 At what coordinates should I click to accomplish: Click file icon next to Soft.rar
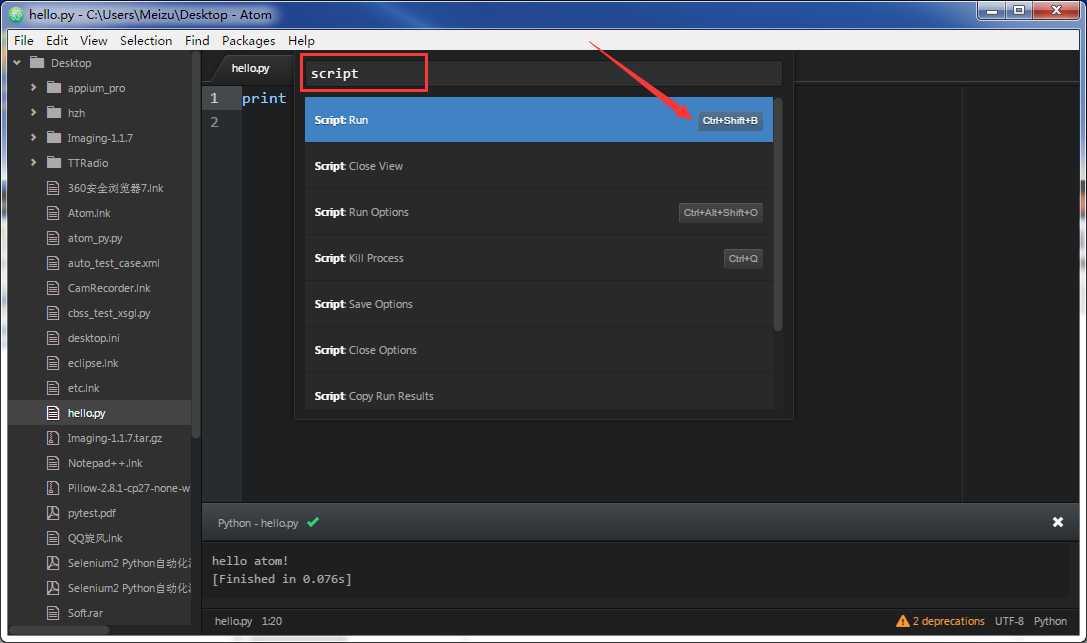tap(53, 613)
